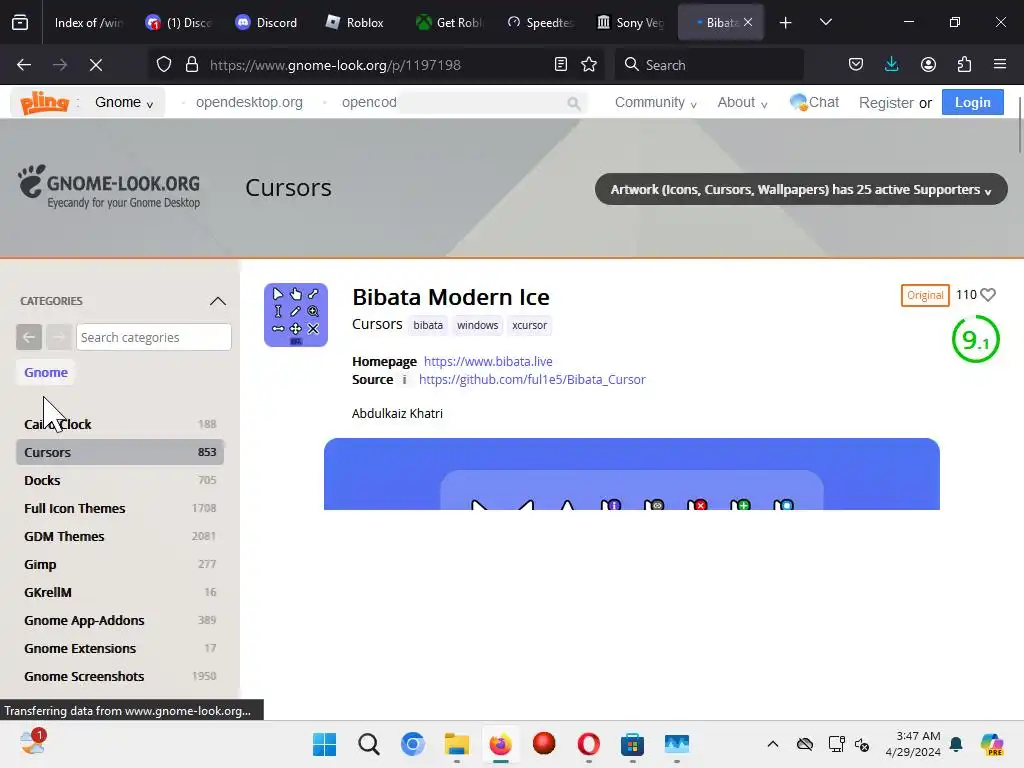
Task: Switch to the Index of /win tab
Action: [87, 23]
